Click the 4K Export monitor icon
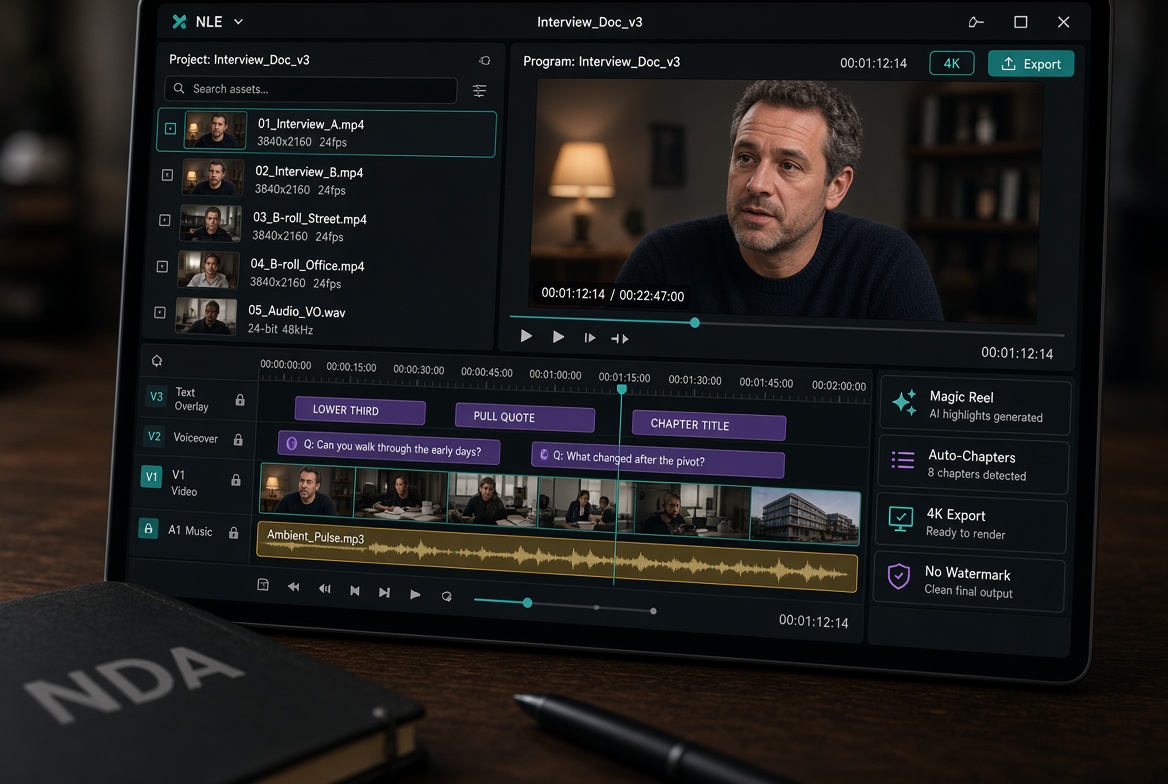 901,519
